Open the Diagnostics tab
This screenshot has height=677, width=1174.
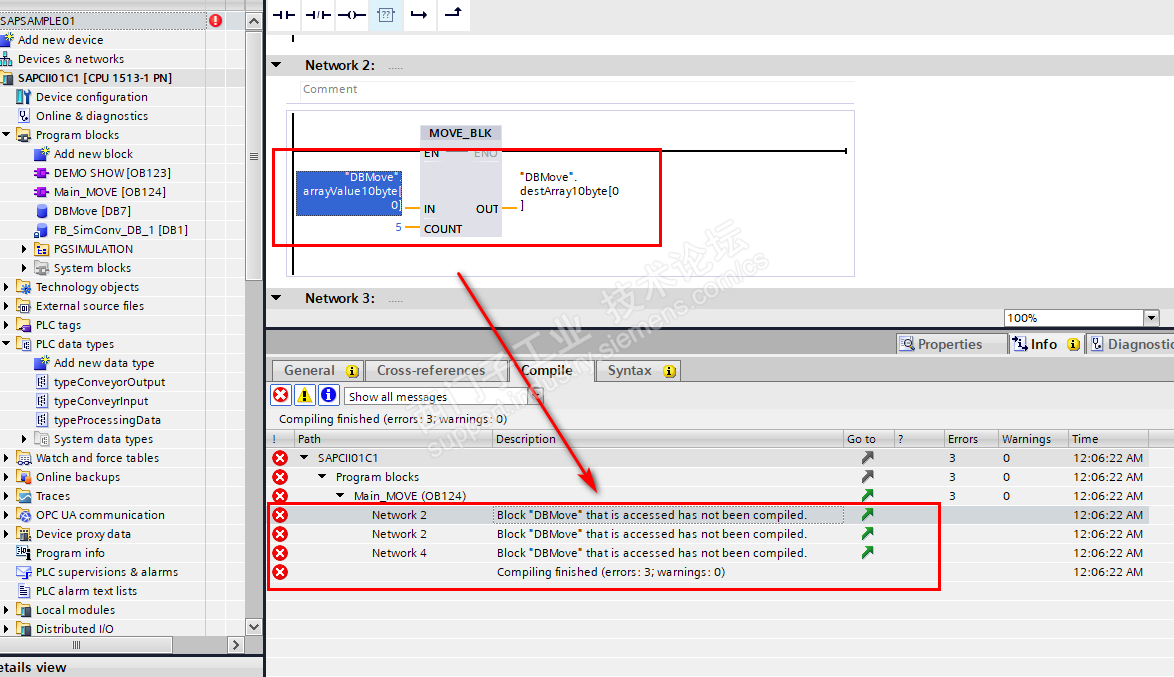(x=1131, y=344)
